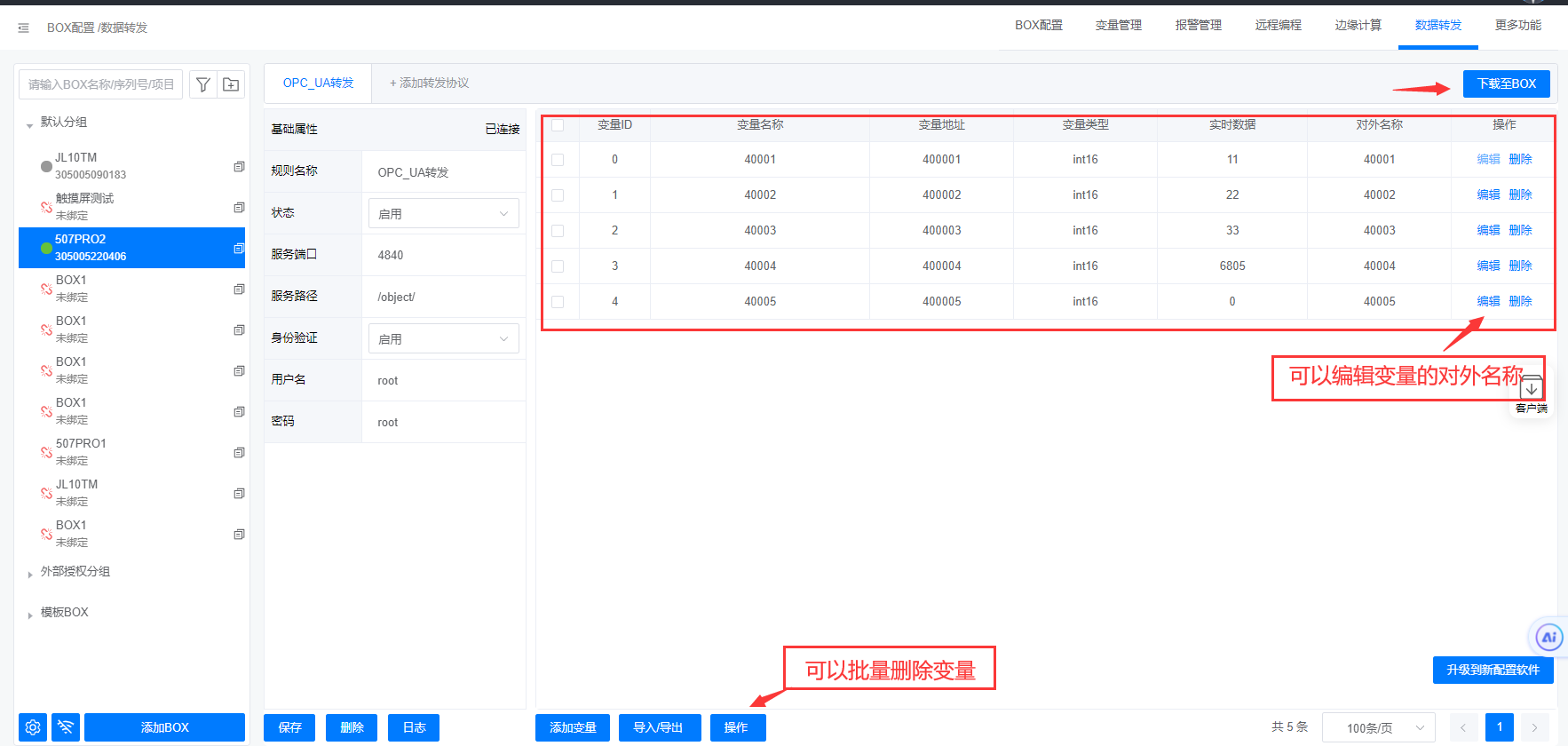
Task: Click the copy icon beside JL10TM 305005090183
Action: point(239,167)
